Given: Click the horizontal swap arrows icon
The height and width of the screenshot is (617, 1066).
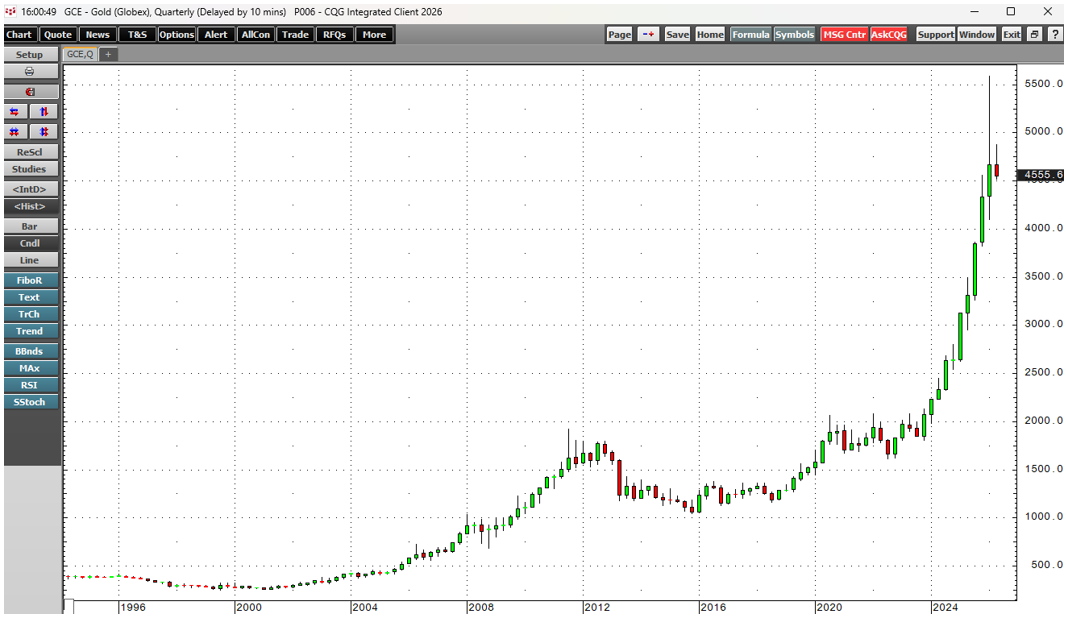Looking at the screenshot, I should tap(15, 112).
